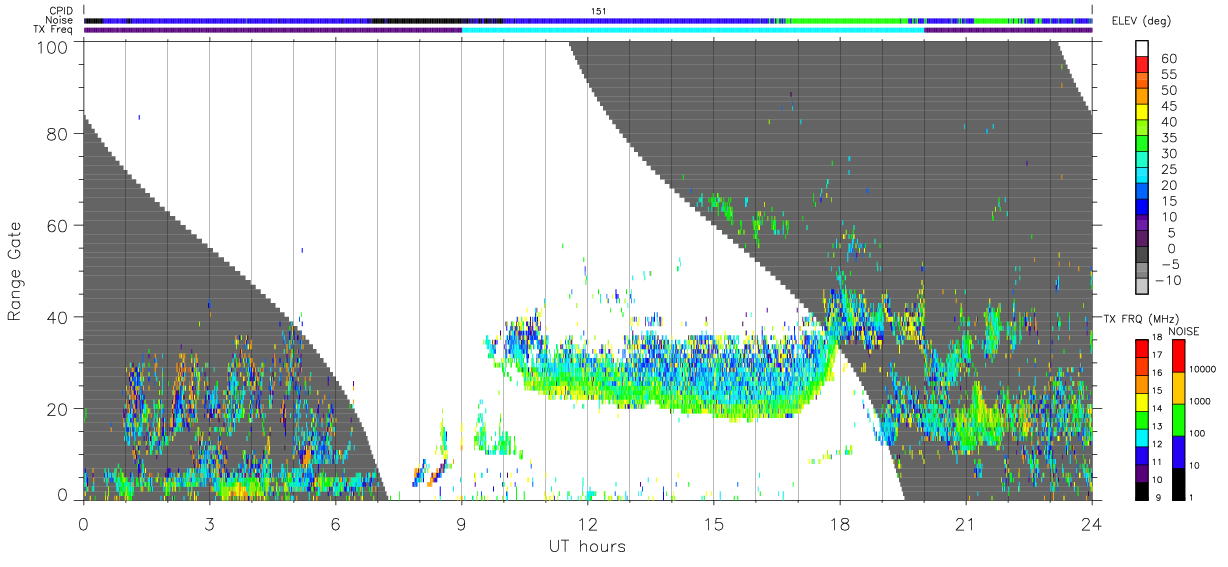
Task: Click the TX FRQ (MHz) legend title
Action: [x=1141, y=318]
